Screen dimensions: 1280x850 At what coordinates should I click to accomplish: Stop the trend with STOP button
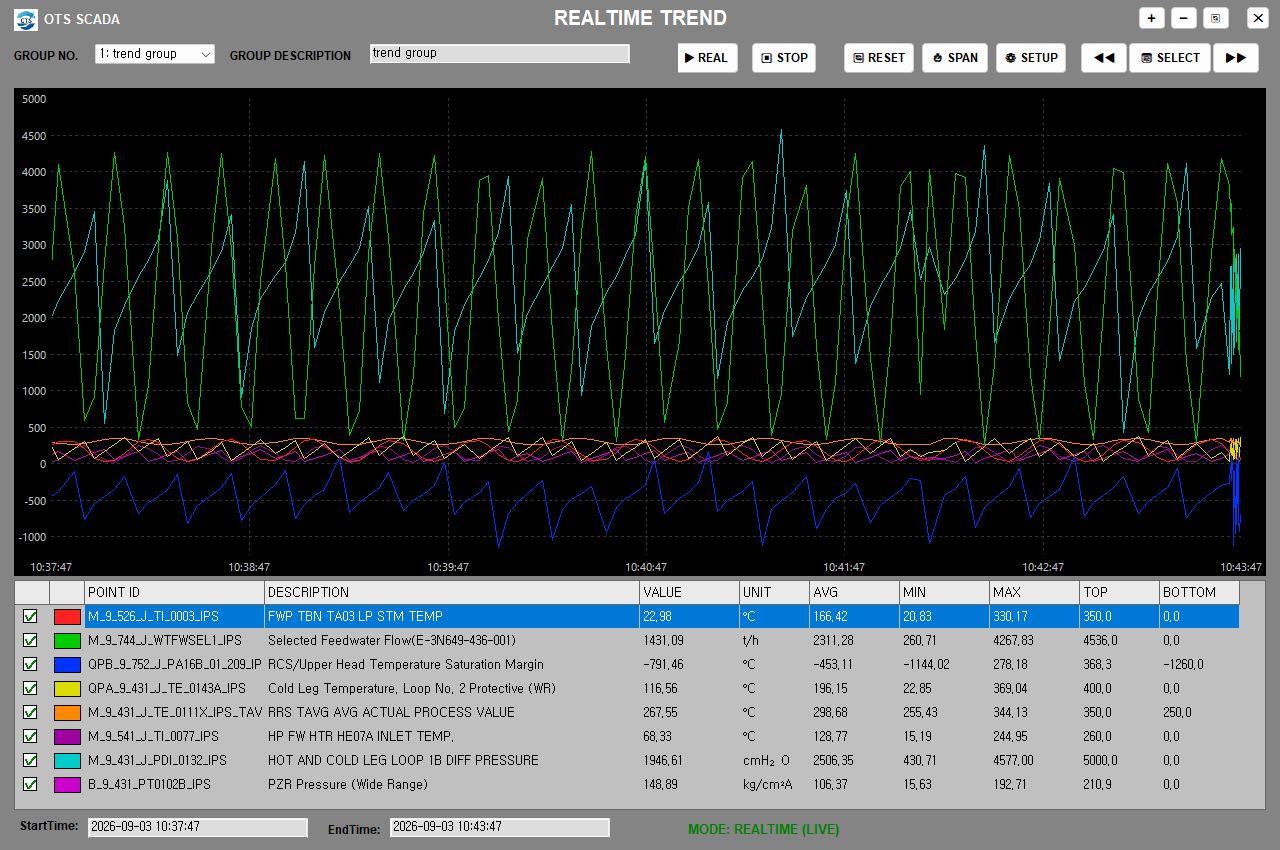[784, 58]
